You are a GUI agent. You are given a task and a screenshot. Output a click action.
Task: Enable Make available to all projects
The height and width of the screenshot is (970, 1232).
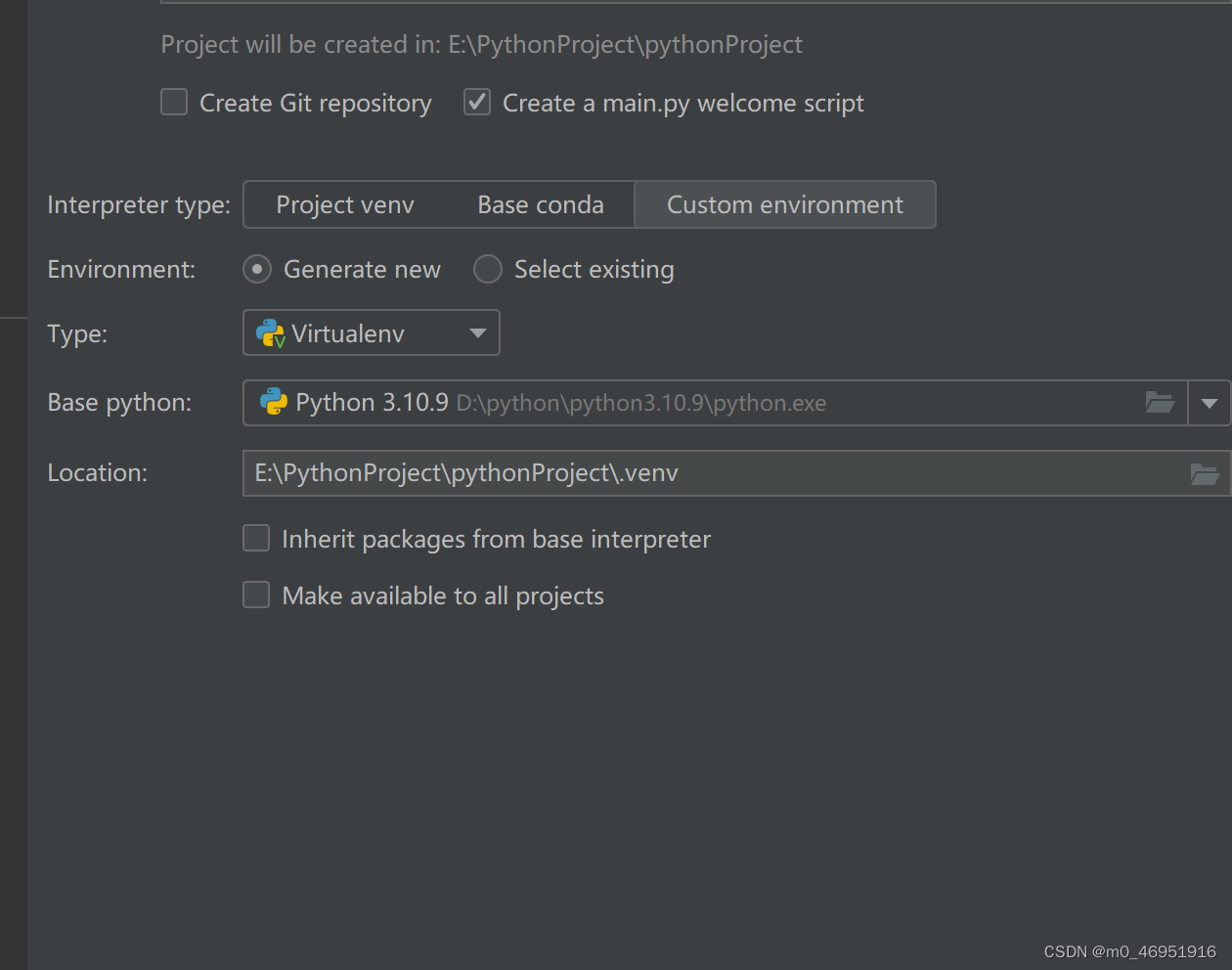[x=255, y=595]
